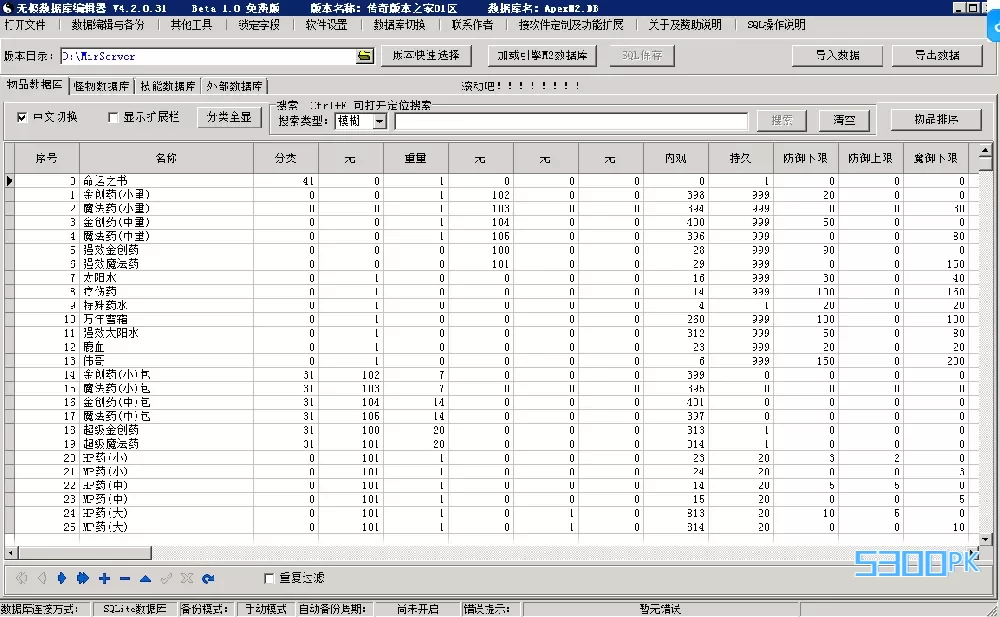
Task: Switch to the 物品数据库 tab
Action: (x=34, y=85)
